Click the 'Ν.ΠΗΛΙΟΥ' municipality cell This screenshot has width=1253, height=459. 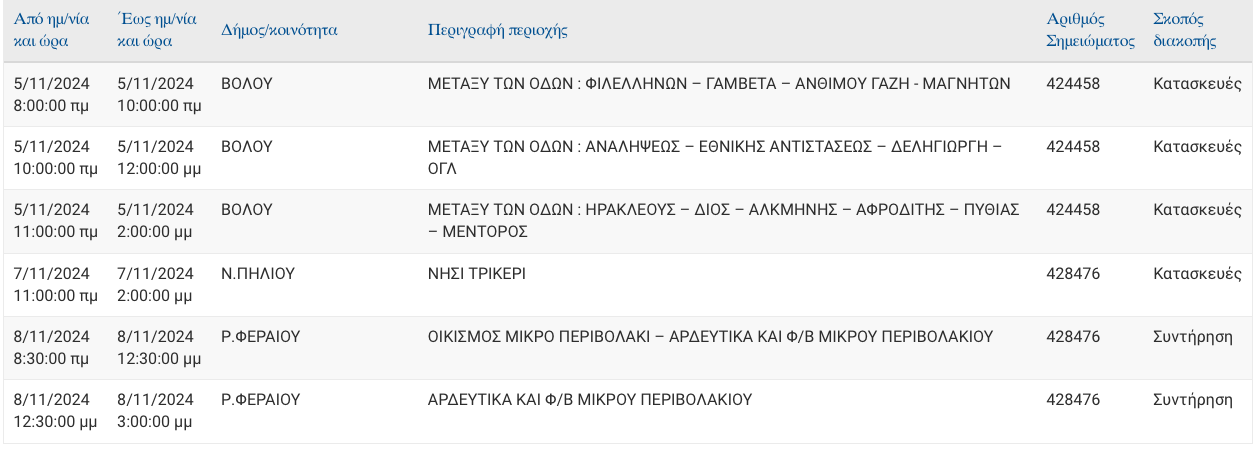pyautogui.click(x=258, y=273)
